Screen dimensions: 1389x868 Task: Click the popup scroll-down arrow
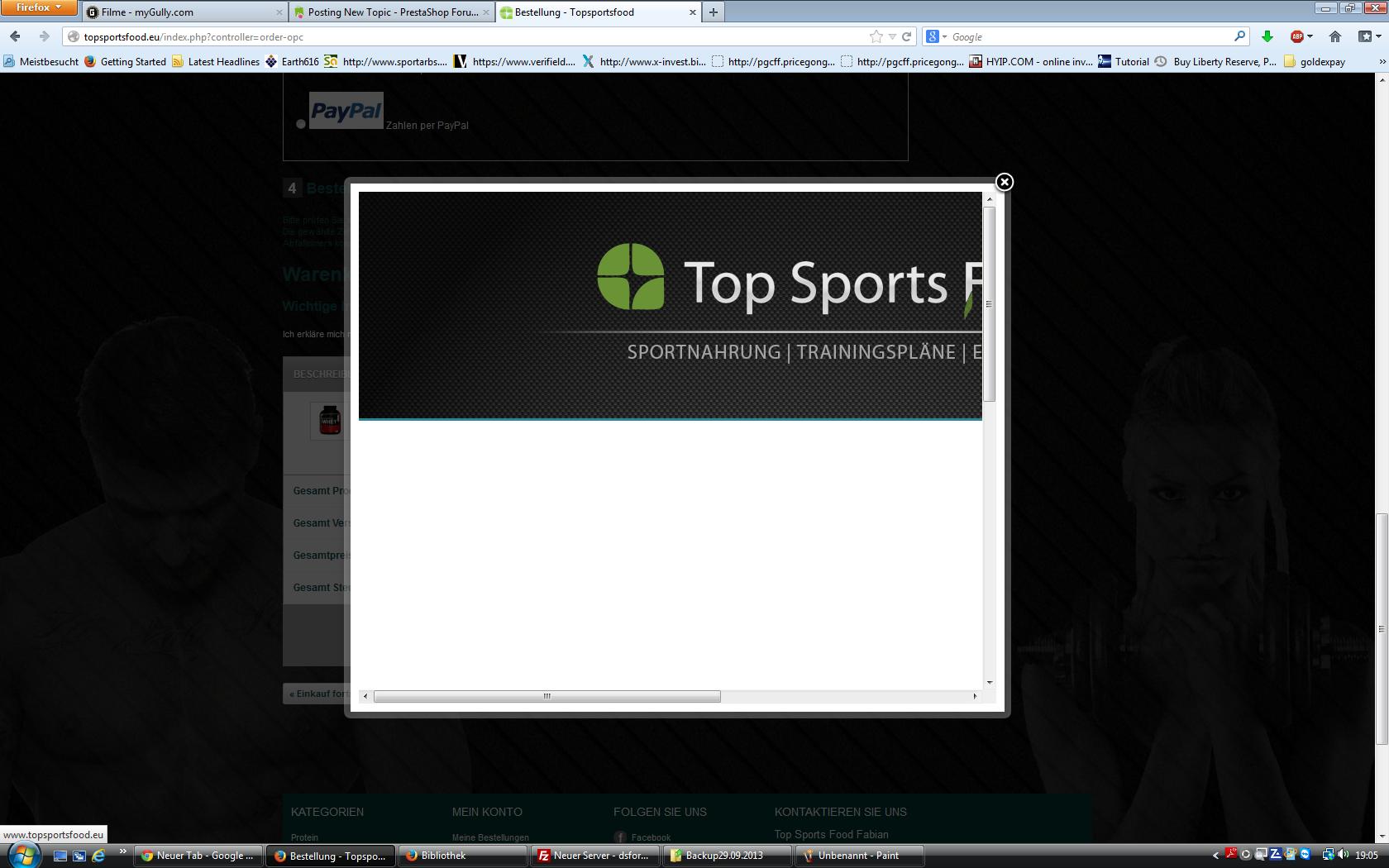[x=989, y=682]
